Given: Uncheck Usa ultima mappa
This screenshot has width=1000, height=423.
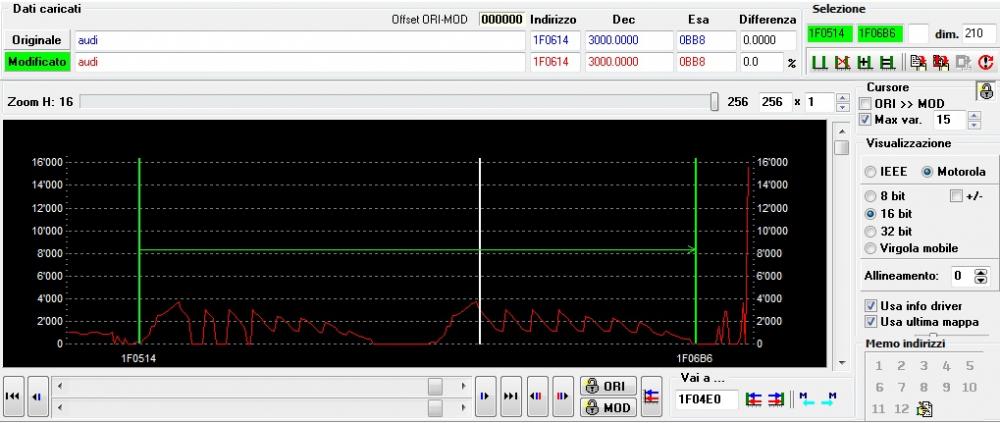Looking at the screenshot, I should pyautogui.click(x=869, y=322).
